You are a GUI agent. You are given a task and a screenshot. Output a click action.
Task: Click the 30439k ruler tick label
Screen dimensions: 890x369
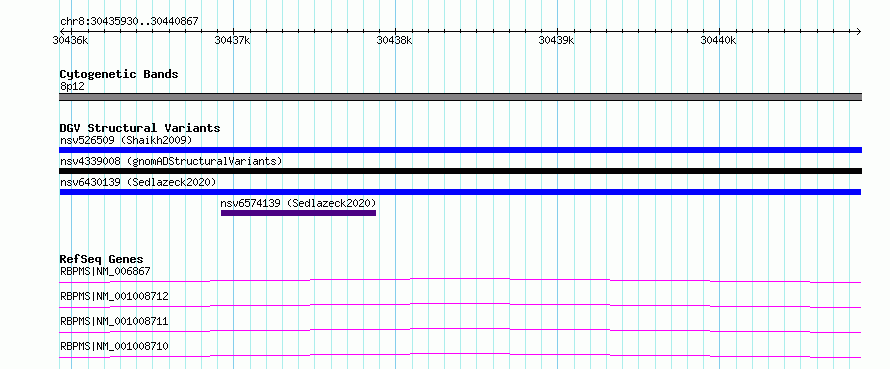coord(556,40)
